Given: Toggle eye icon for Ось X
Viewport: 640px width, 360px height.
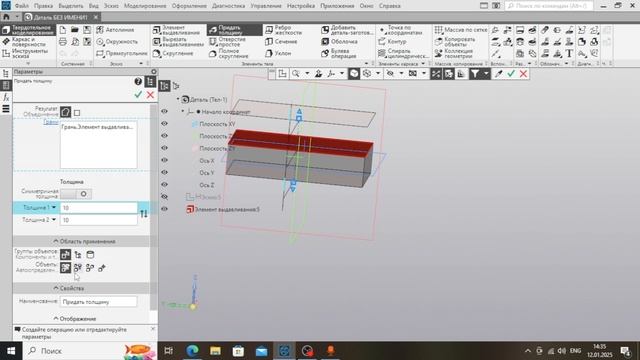Looking at the screenshot, I should click(164, 160).
